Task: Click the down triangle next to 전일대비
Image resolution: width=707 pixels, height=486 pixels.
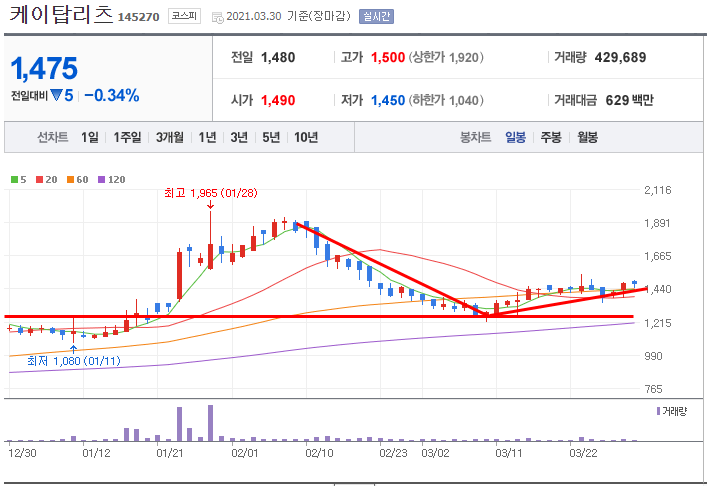Action: (x=56, y=95)
